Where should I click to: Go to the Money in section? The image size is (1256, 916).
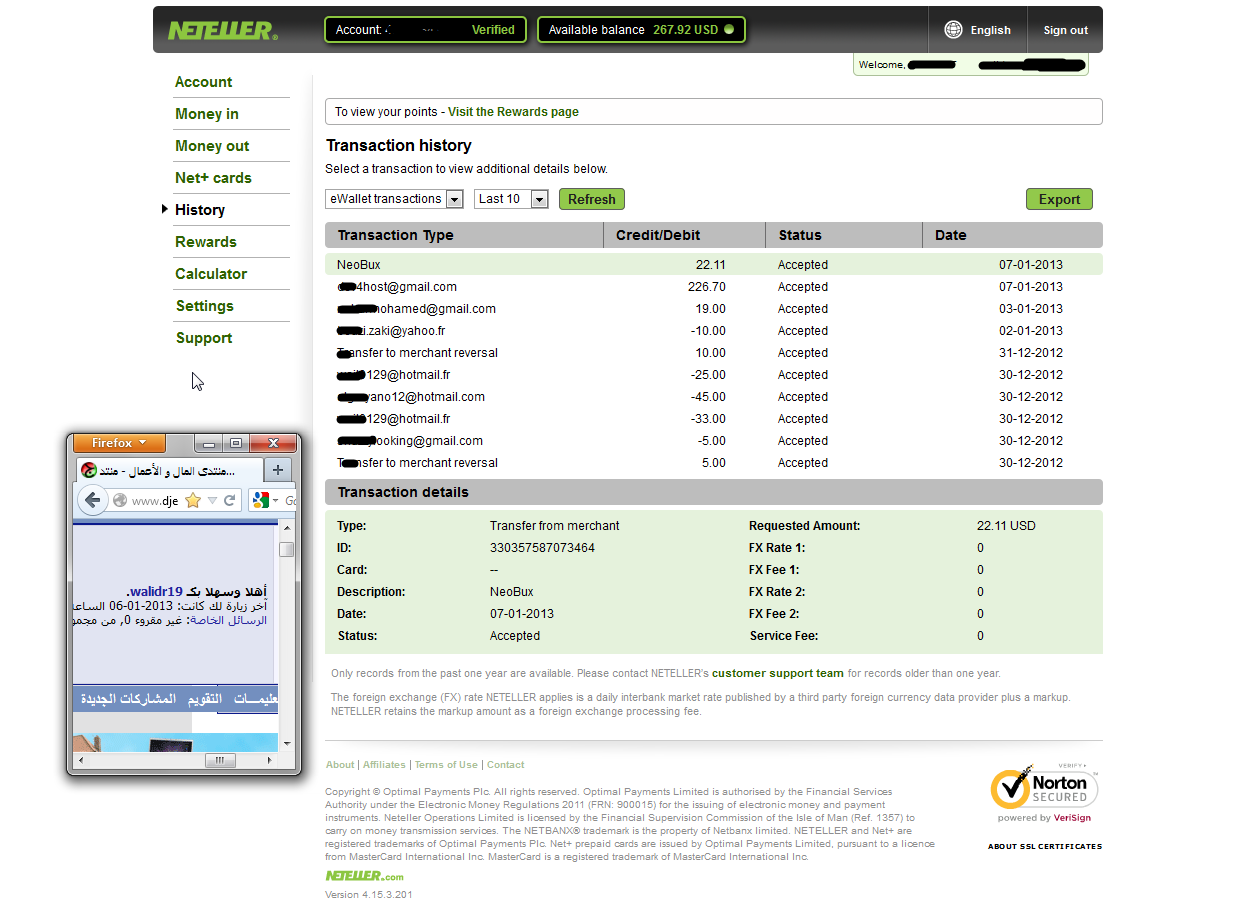point(207,114)
